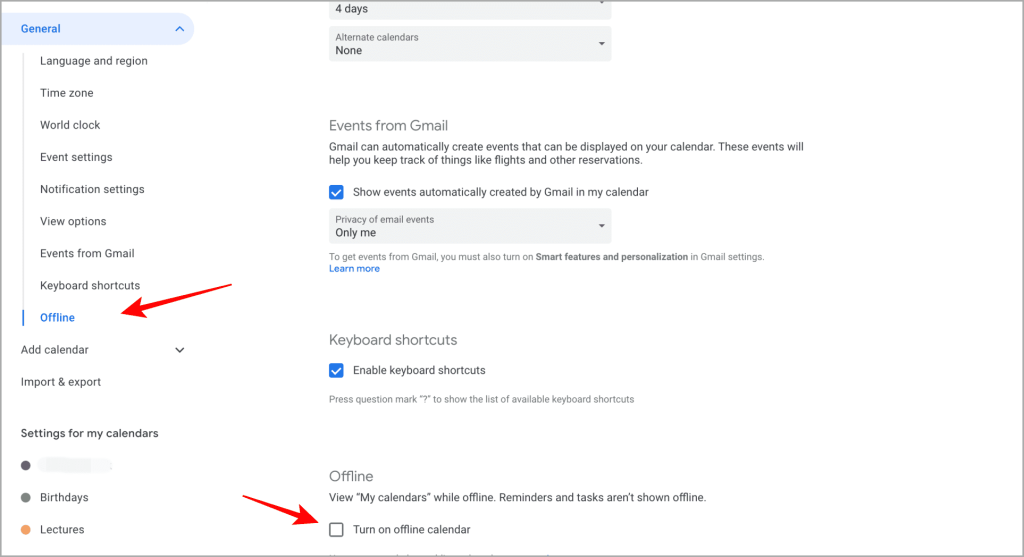This screenshot has width=1024, height=557.
Task: Click the Smart features and personalization text
Action: point(612,257)
